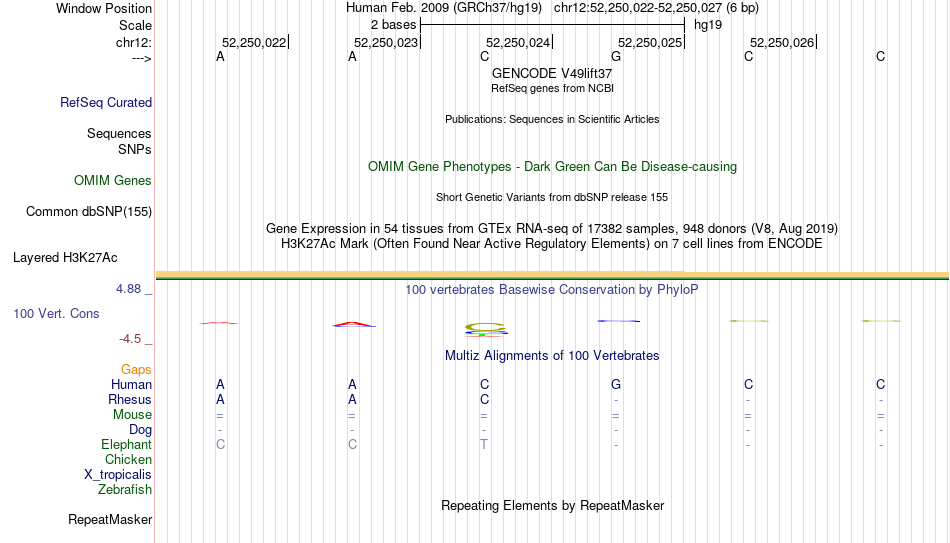Click the PhyloP minimum value -4.5

click(x=130, y=339)
